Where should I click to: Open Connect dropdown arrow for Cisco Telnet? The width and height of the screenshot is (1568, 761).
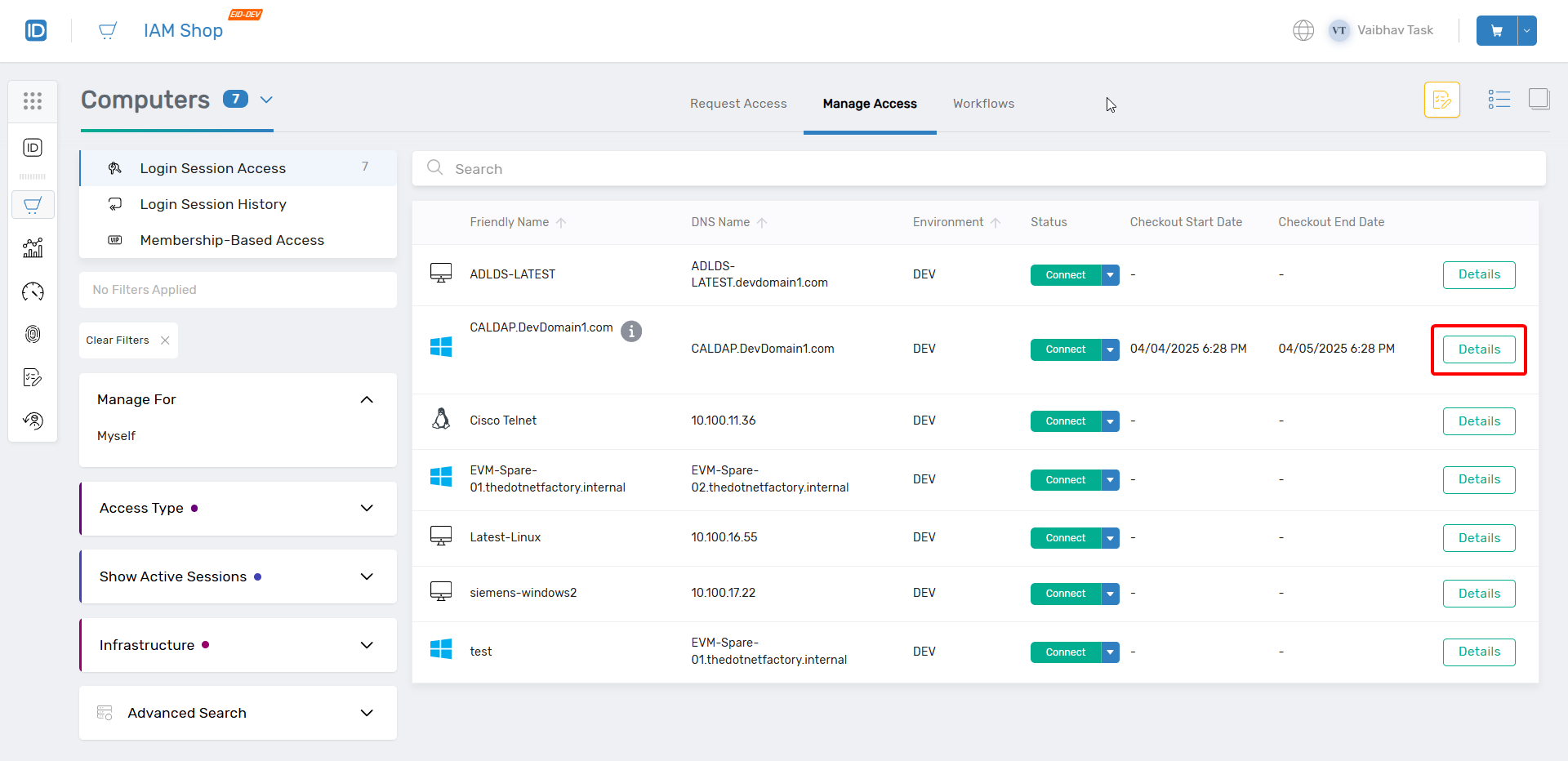[1110, 421]
